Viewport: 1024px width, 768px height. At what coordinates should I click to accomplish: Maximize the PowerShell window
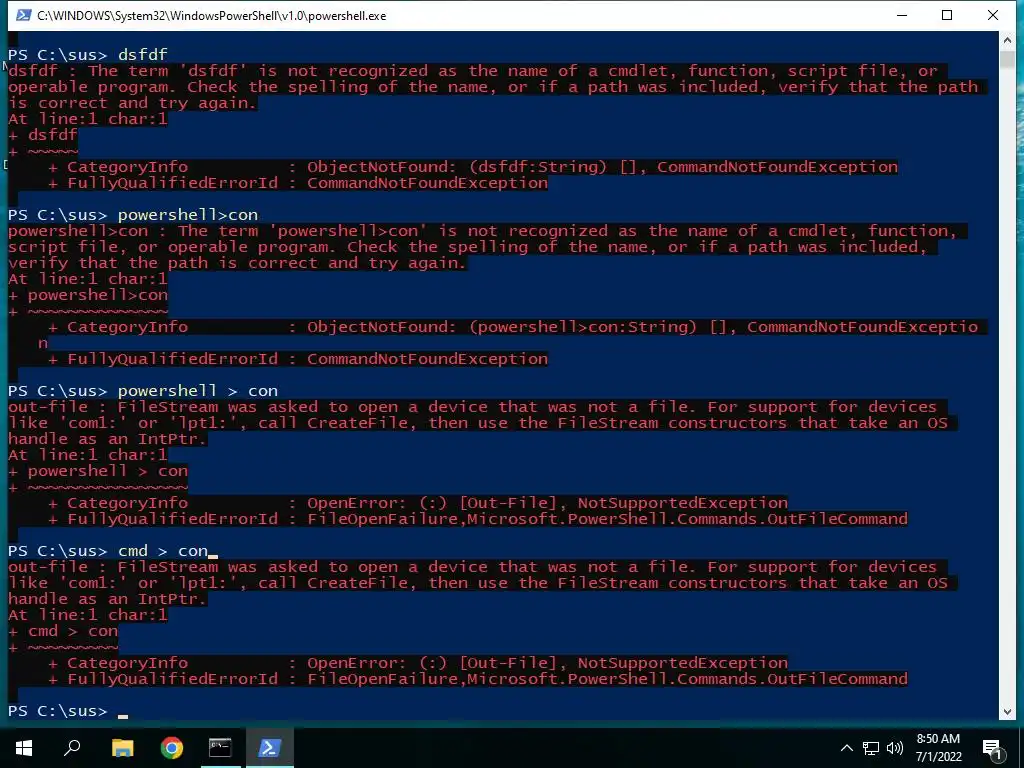pyautogui.click(x=947, y=15)
